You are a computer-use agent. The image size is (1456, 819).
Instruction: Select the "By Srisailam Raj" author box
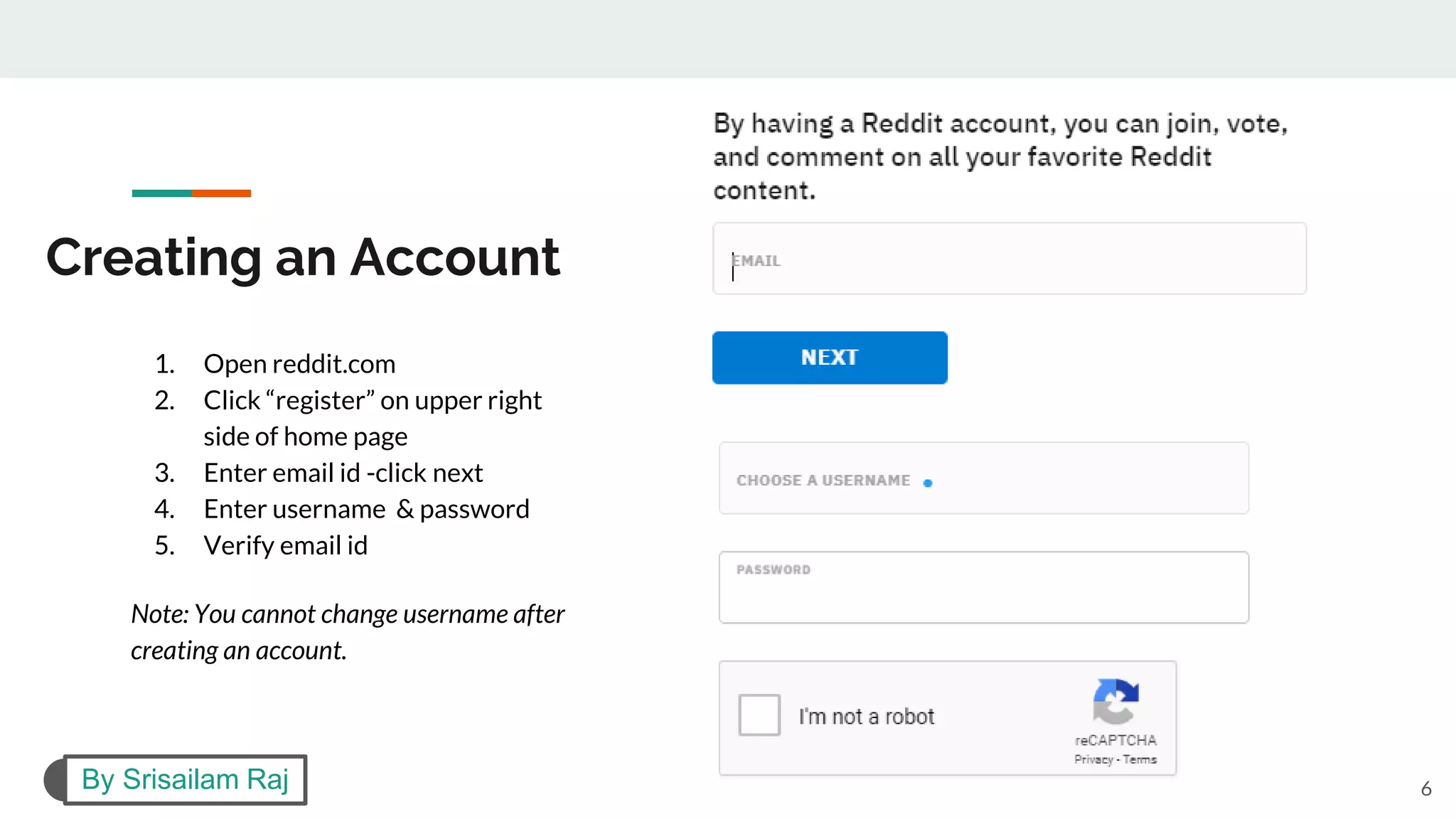(185, 780)
